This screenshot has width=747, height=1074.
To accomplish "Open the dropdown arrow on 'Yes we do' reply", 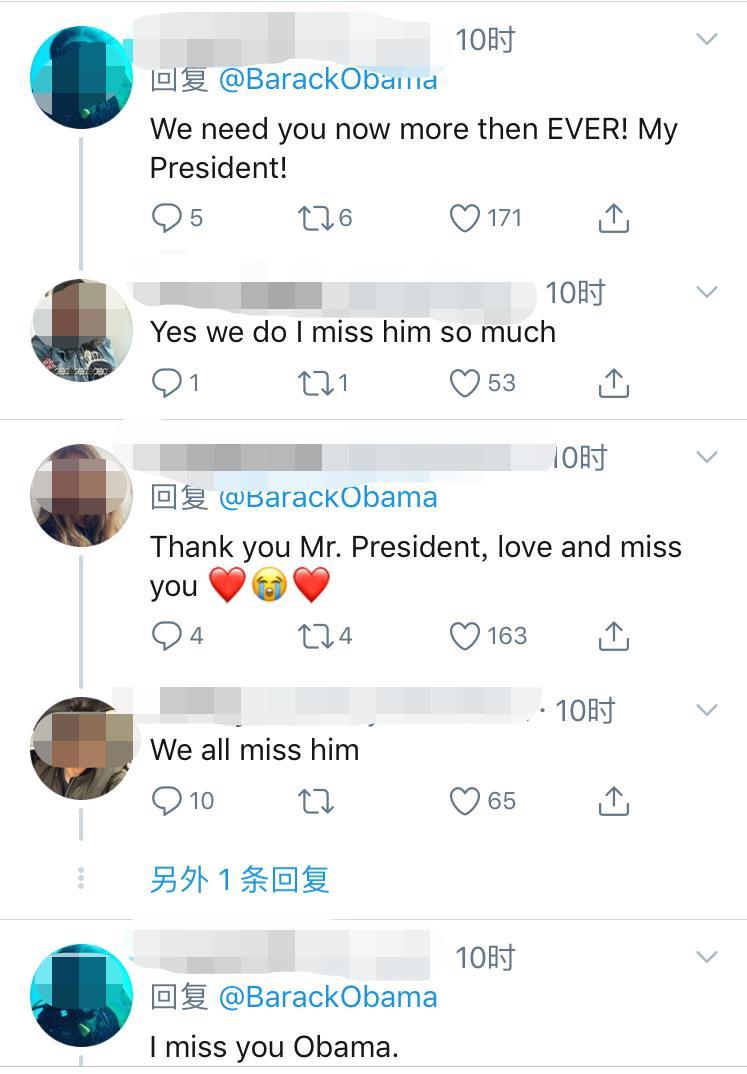I will (707, 292).
